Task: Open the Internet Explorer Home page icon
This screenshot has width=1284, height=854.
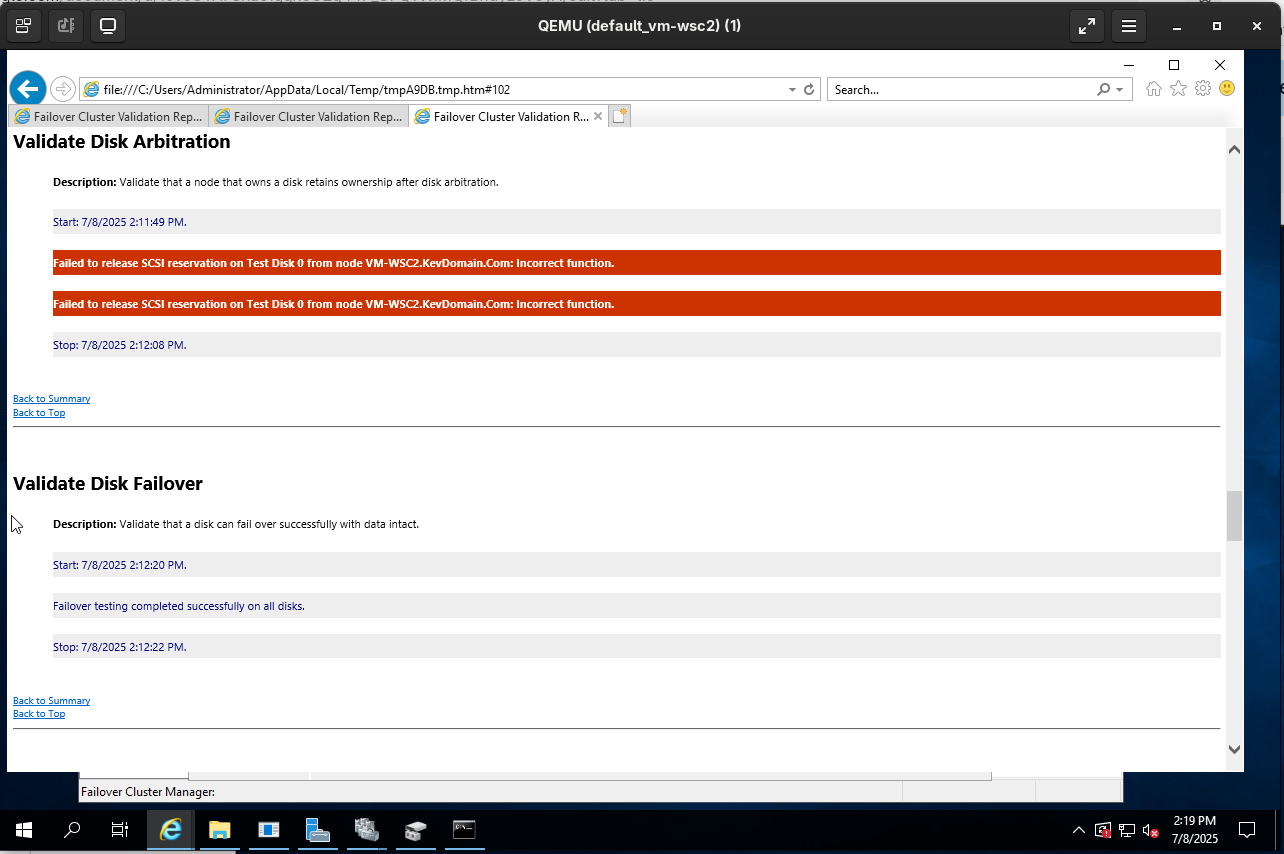Action: 1153,89
